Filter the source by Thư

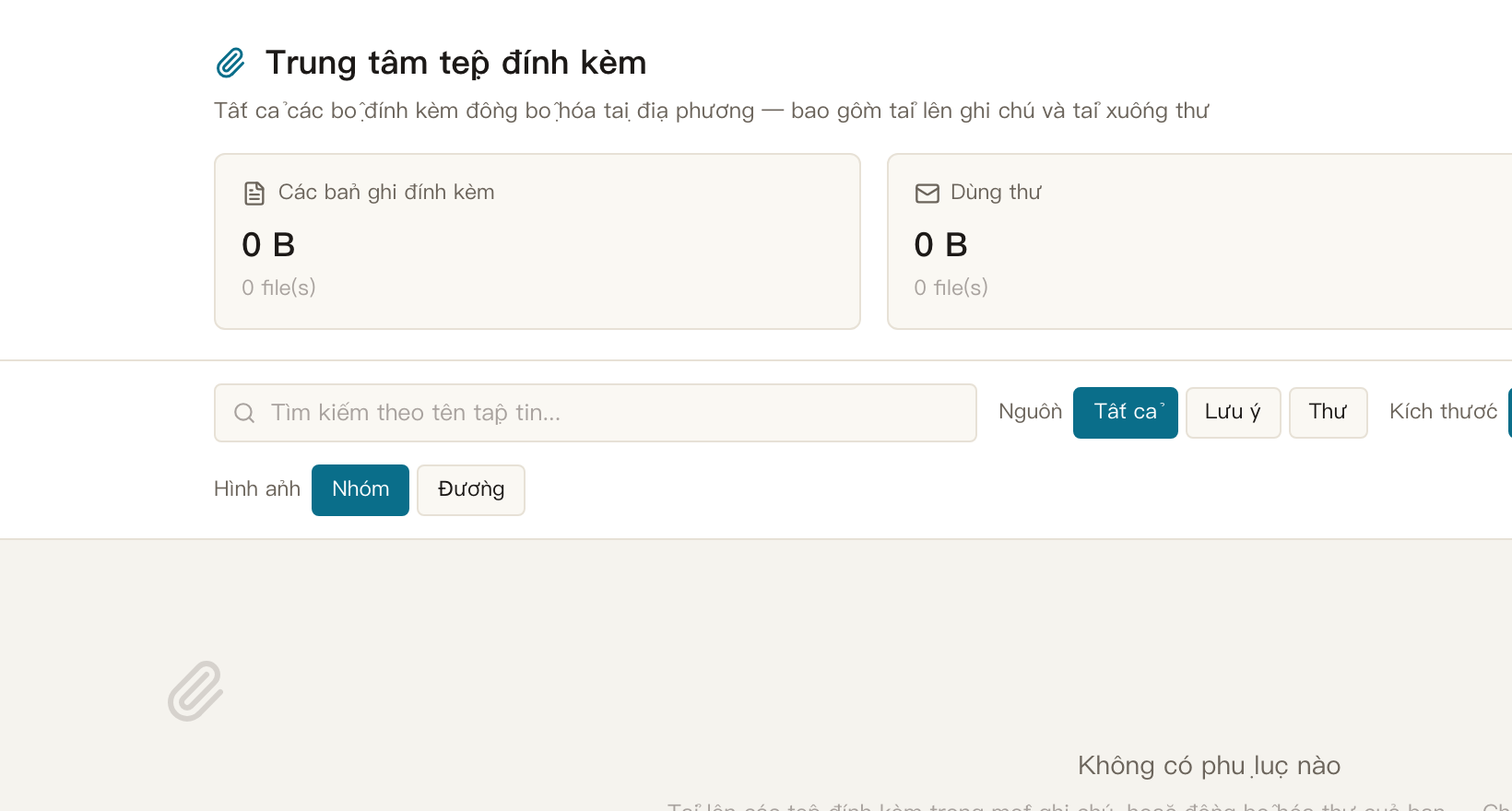tap(1329, 413)
